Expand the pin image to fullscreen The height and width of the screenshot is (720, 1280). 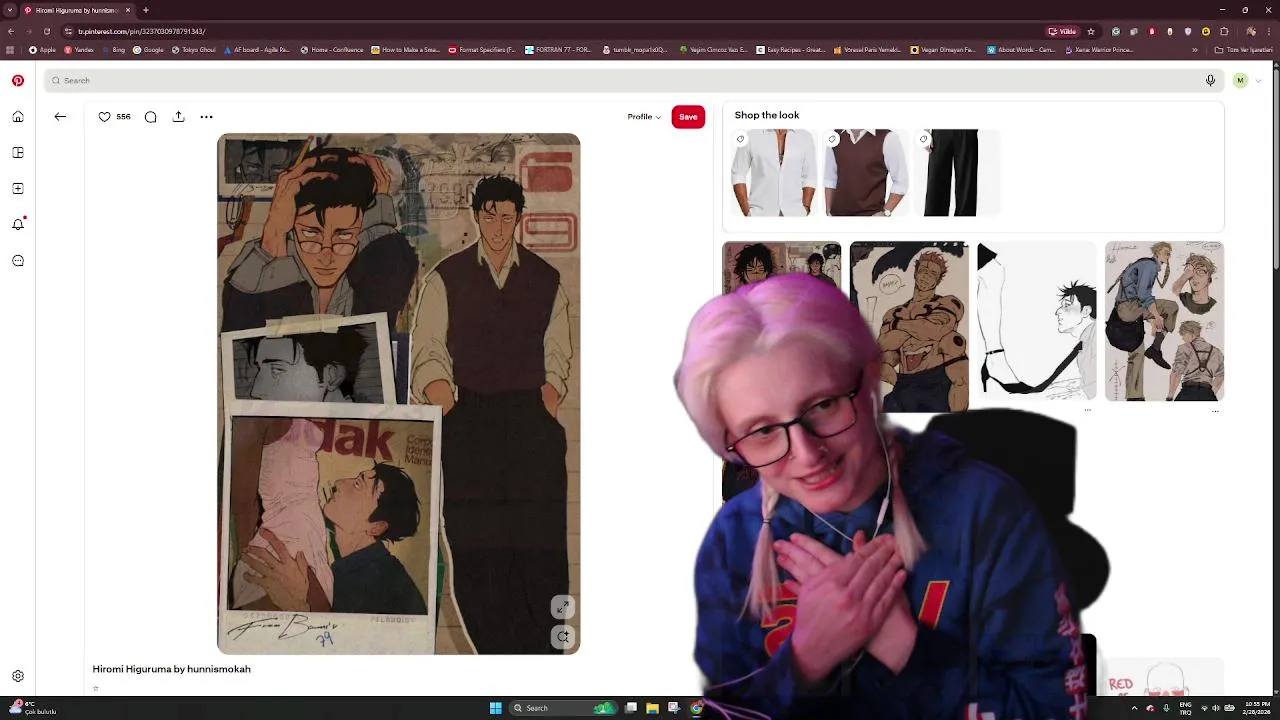[563, 607]
